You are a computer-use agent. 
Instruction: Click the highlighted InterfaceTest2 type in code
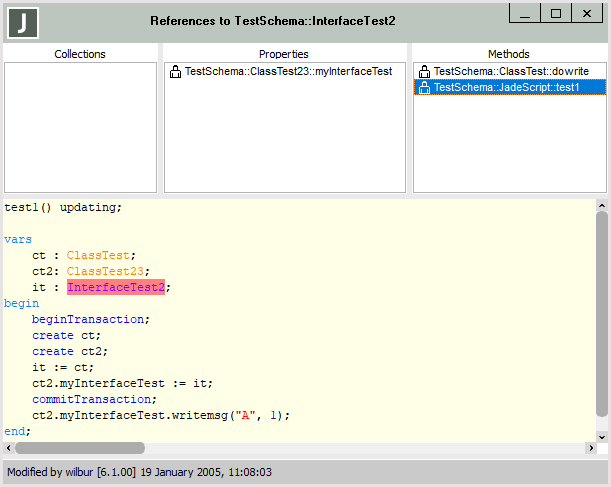pyautogui.click(x=116, y=288)
